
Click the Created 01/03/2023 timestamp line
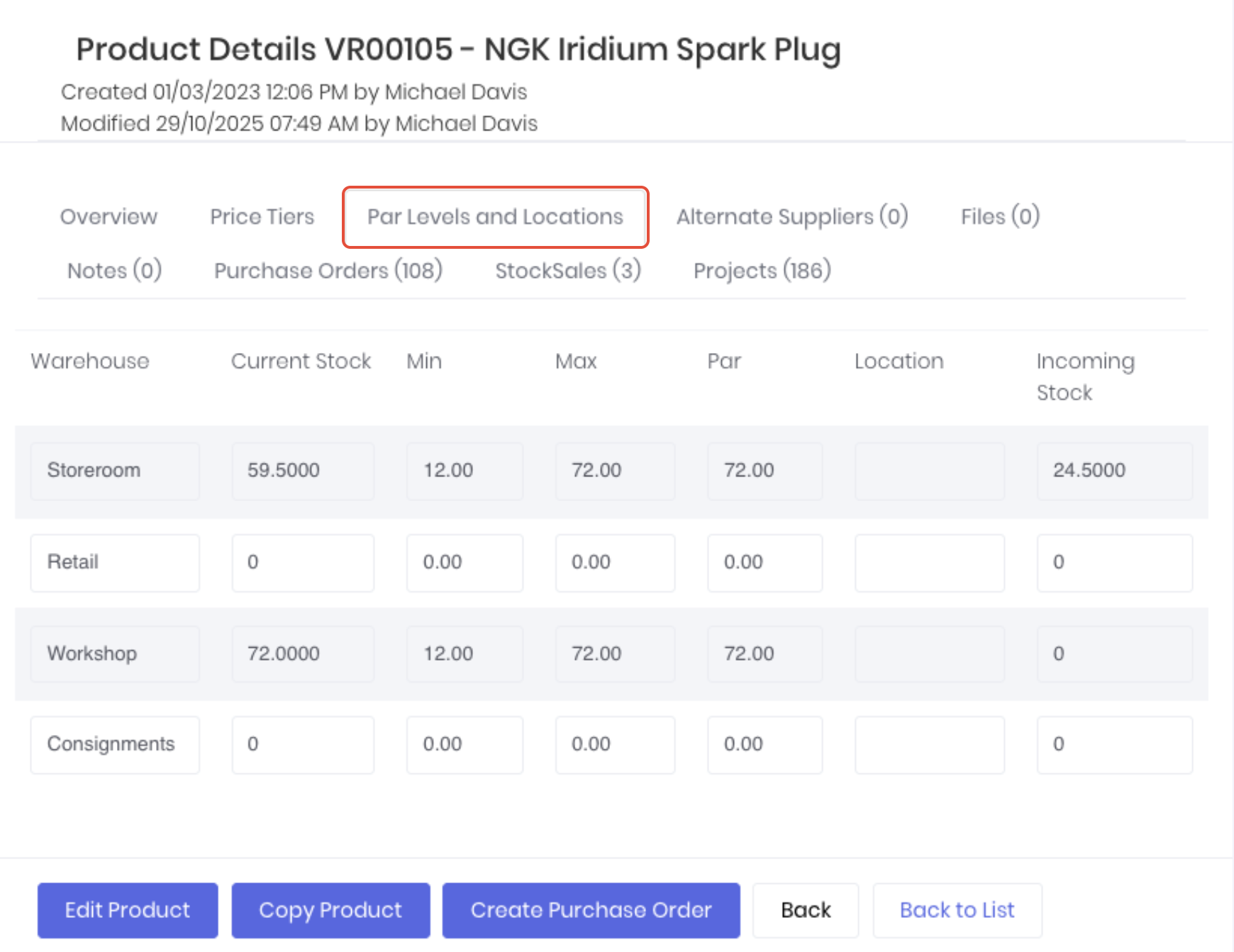[x=294, y=92]
